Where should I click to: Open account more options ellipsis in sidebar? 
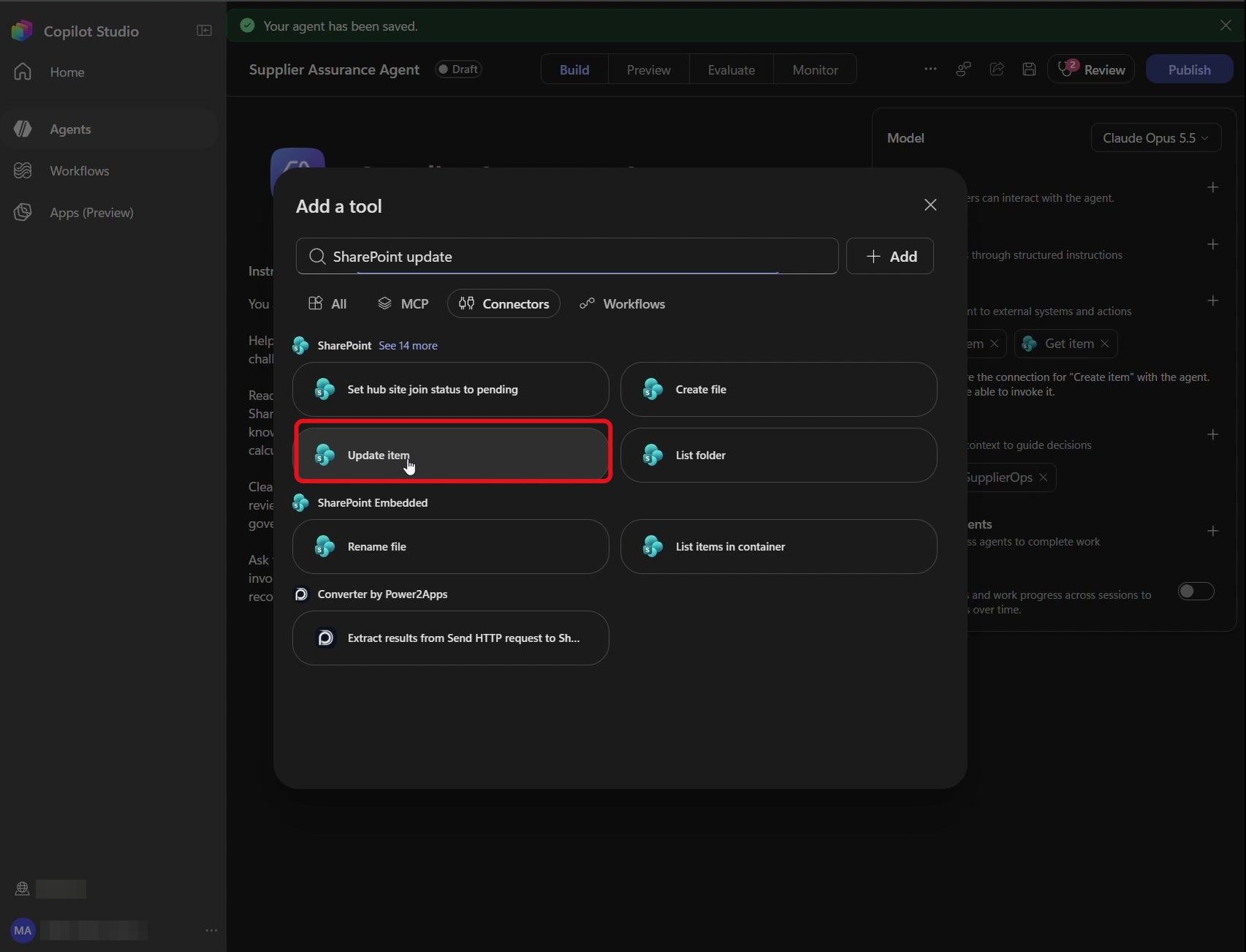[x=211, y=930]
